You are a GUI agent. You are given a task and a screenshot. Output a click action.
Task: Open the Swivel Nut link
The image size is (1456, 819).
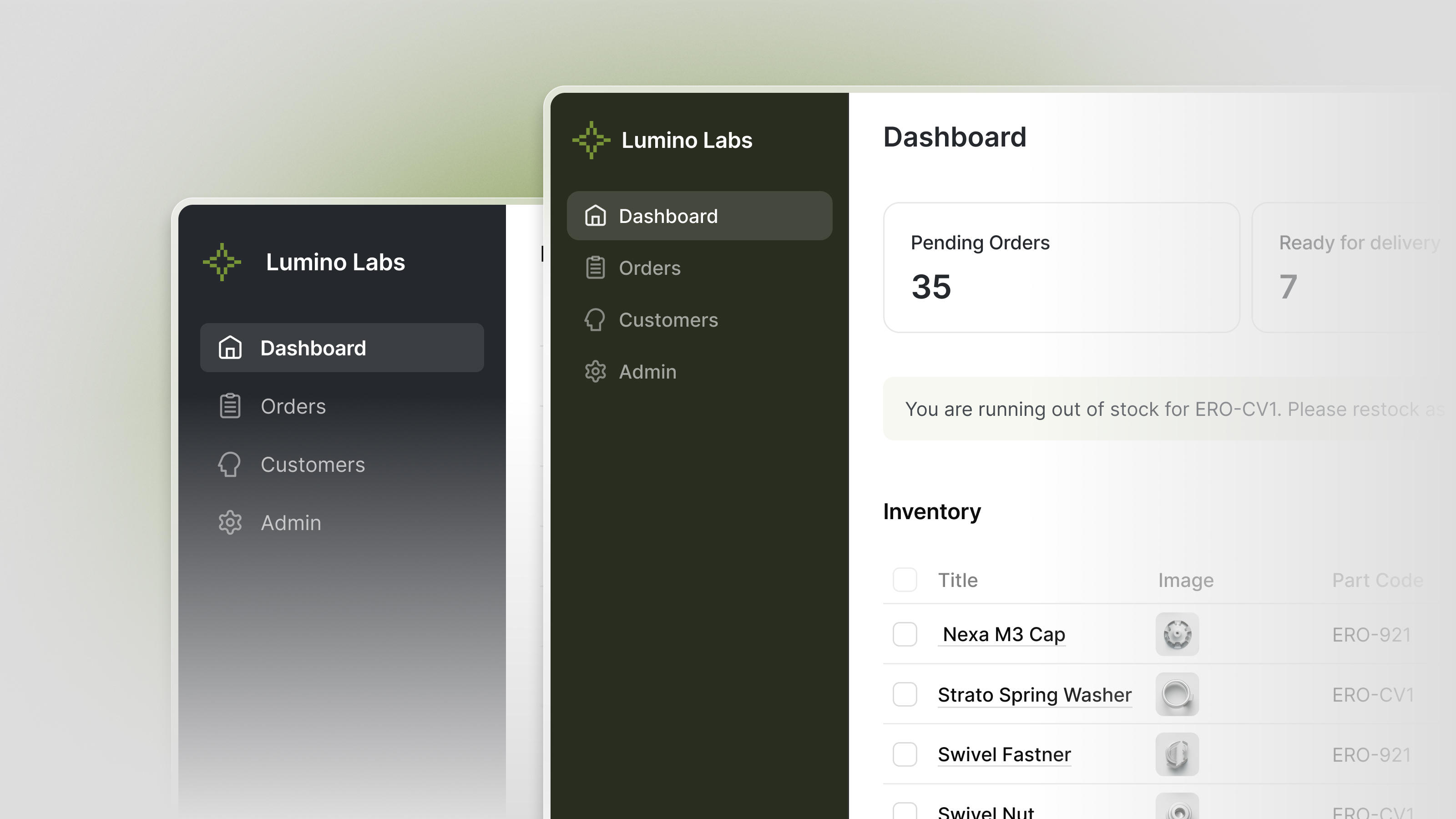point(986,812)
